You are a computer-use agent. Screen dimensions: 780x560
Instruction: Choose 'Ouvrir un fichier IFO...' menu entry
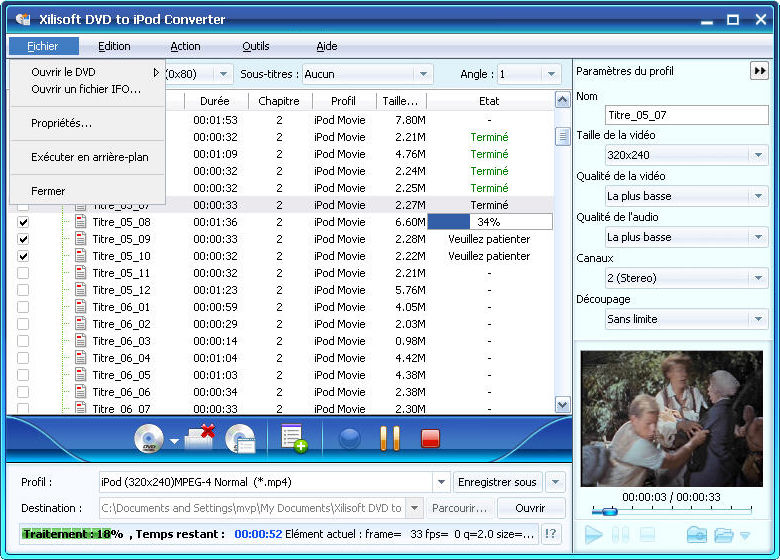pyautogui.click(x=88, y=89)
